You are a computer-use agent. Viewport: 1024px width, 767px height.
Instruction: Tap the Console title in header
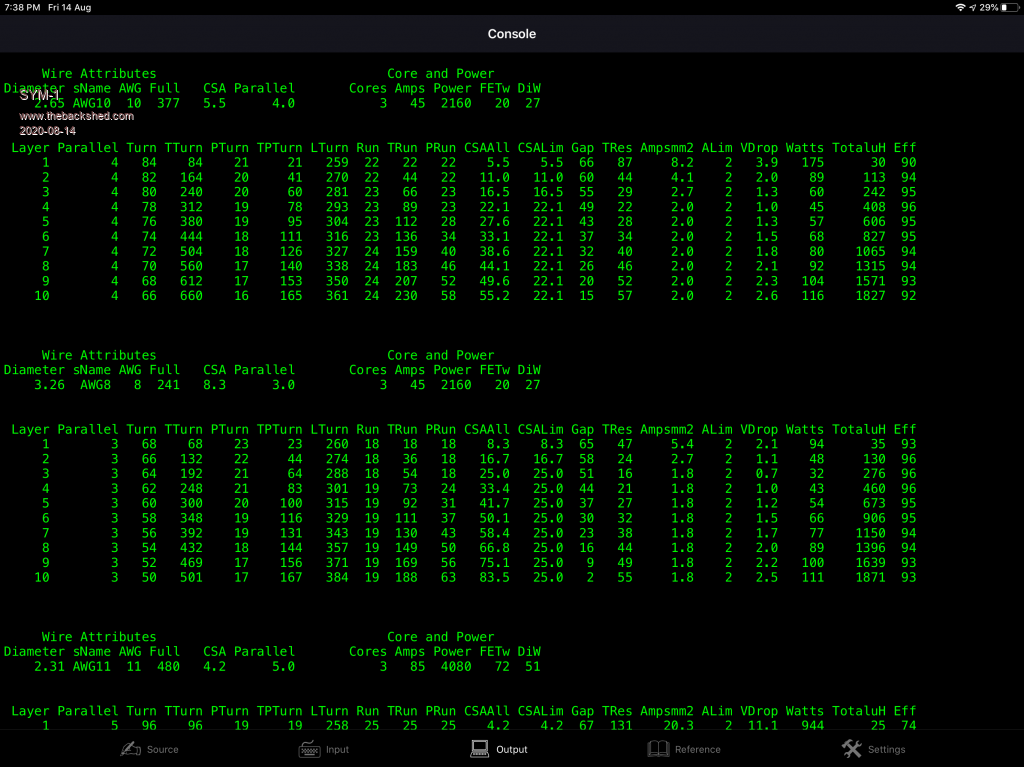point(512,34)
